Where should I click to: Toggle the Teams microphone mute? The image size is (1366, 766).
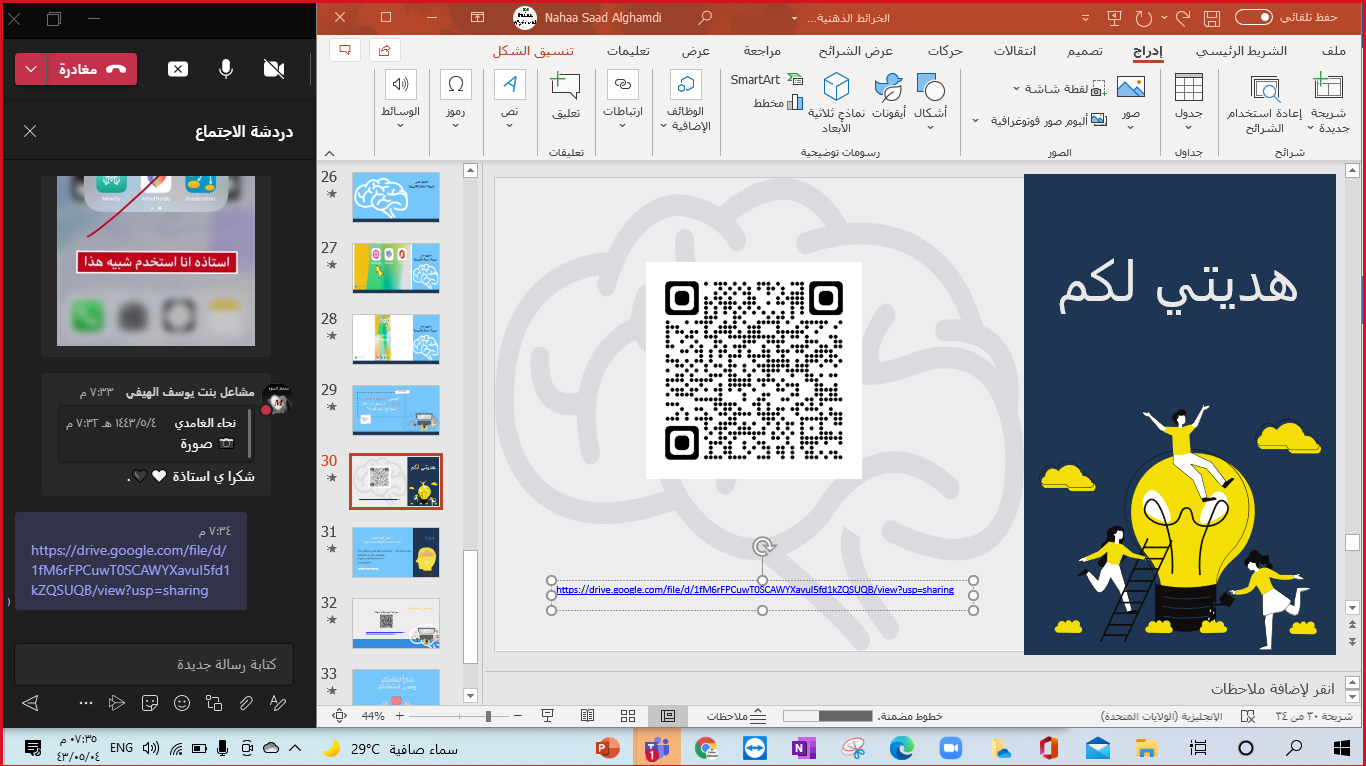[x=226, y=68]
